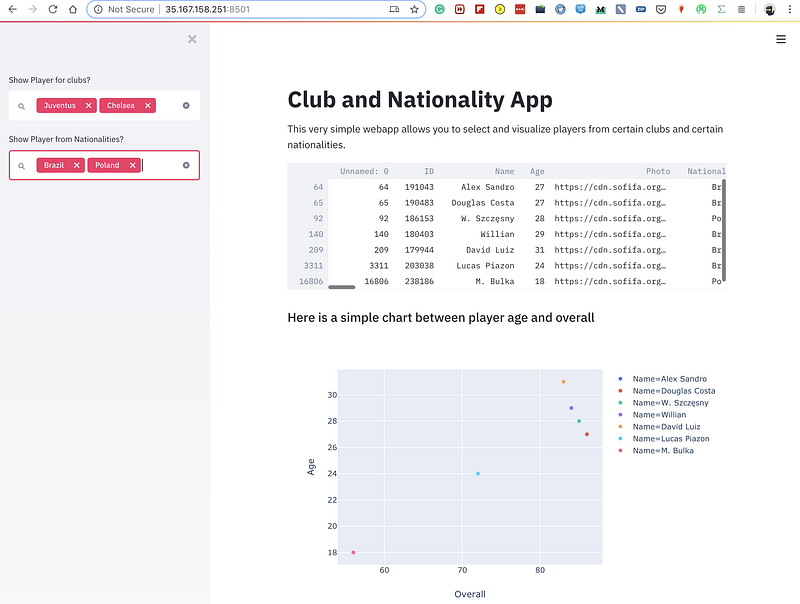
Task: Go to the browser home page
Action: (73, 9)
